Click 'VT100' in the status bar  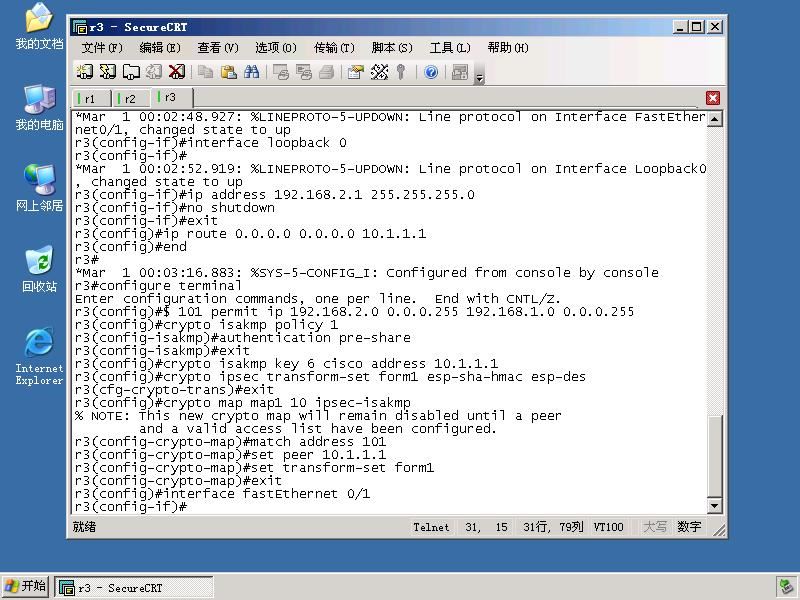pos(608,527)
